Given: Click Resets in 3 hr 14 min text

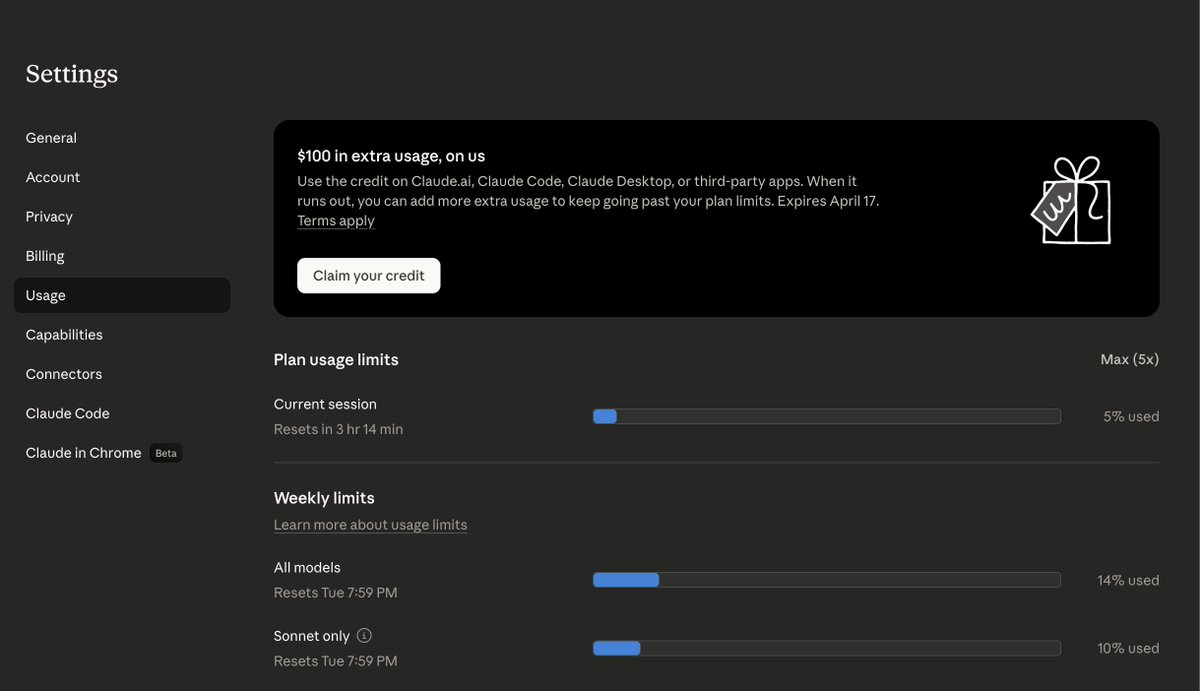Looking at the screenshot, I should pos(338,429).
